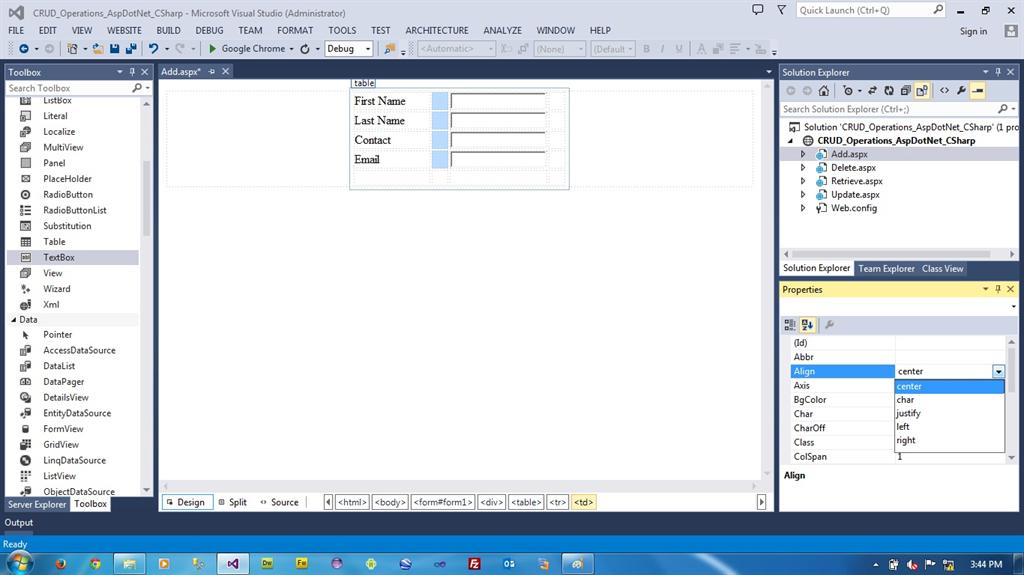Open Retrieve.aspx in Solution Explorer
Image resolution: width=1024 pixels, height=575 pixels.
[x=856, y=181]
